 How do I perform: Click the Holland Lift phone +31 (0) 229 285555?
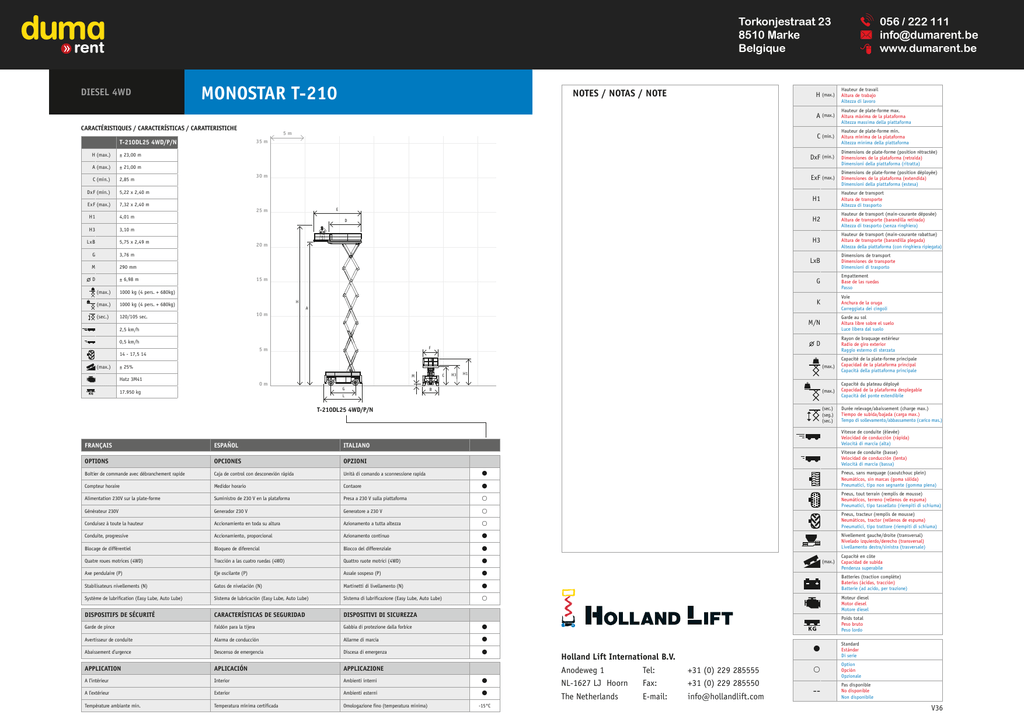tap(723, 670)
